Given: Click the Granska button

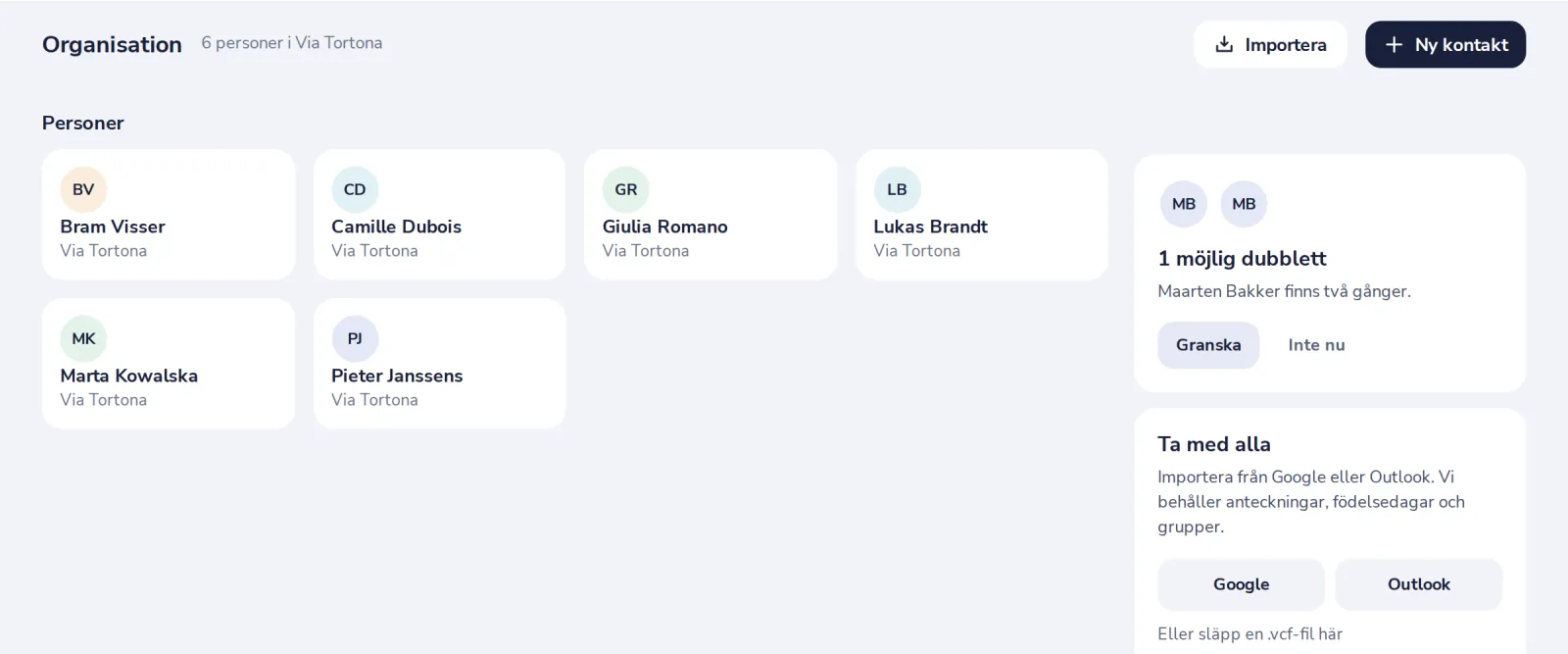Looking at the screenshot, I should pos(1208,345).
